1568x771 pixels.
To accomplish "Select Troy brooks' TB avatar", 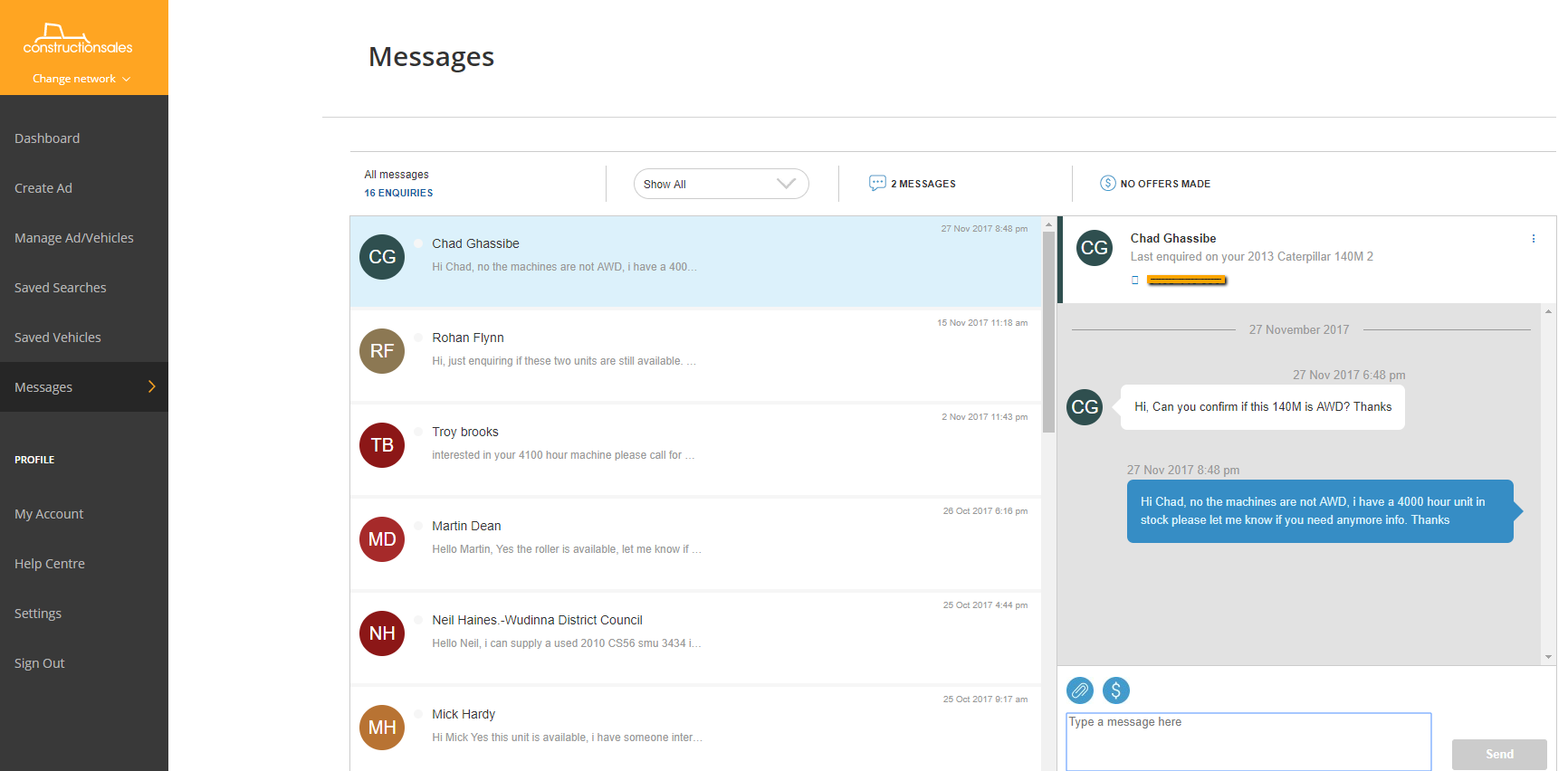I will (382, 445).
